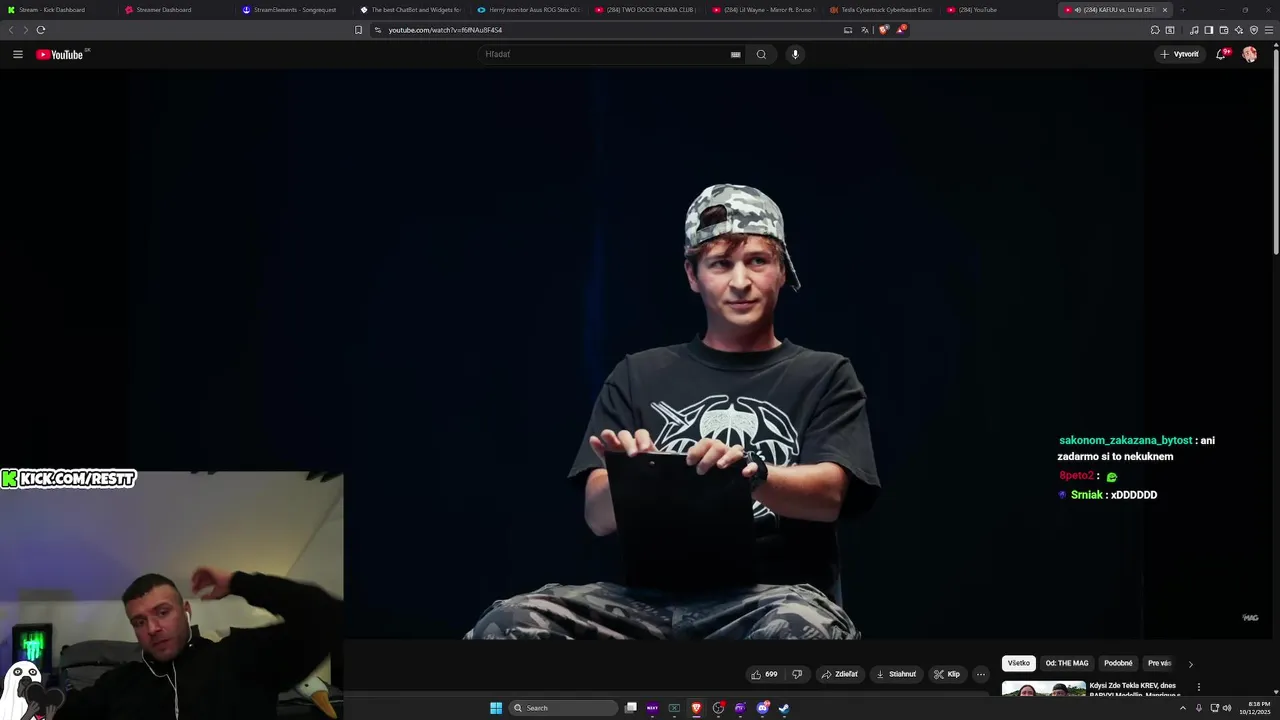Switch to TWO DOOR CINEMA CLUB tab

[646, 10]
